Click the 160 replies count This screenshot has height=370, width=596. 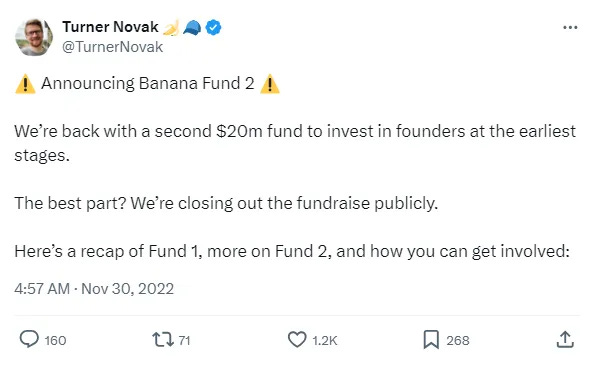[x=55, y=340]
